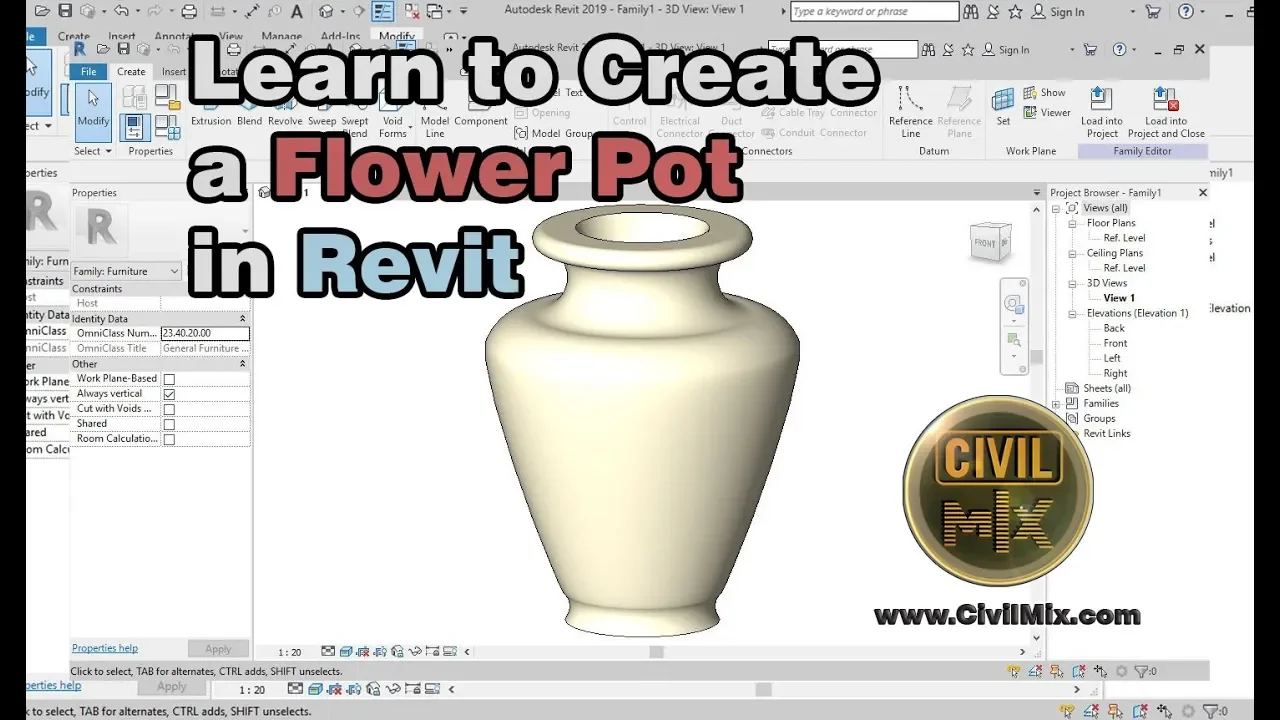Switch to Insert tab in front window
The height and width of the screenshot is (720, 1280).
click(x=173, y=72)
